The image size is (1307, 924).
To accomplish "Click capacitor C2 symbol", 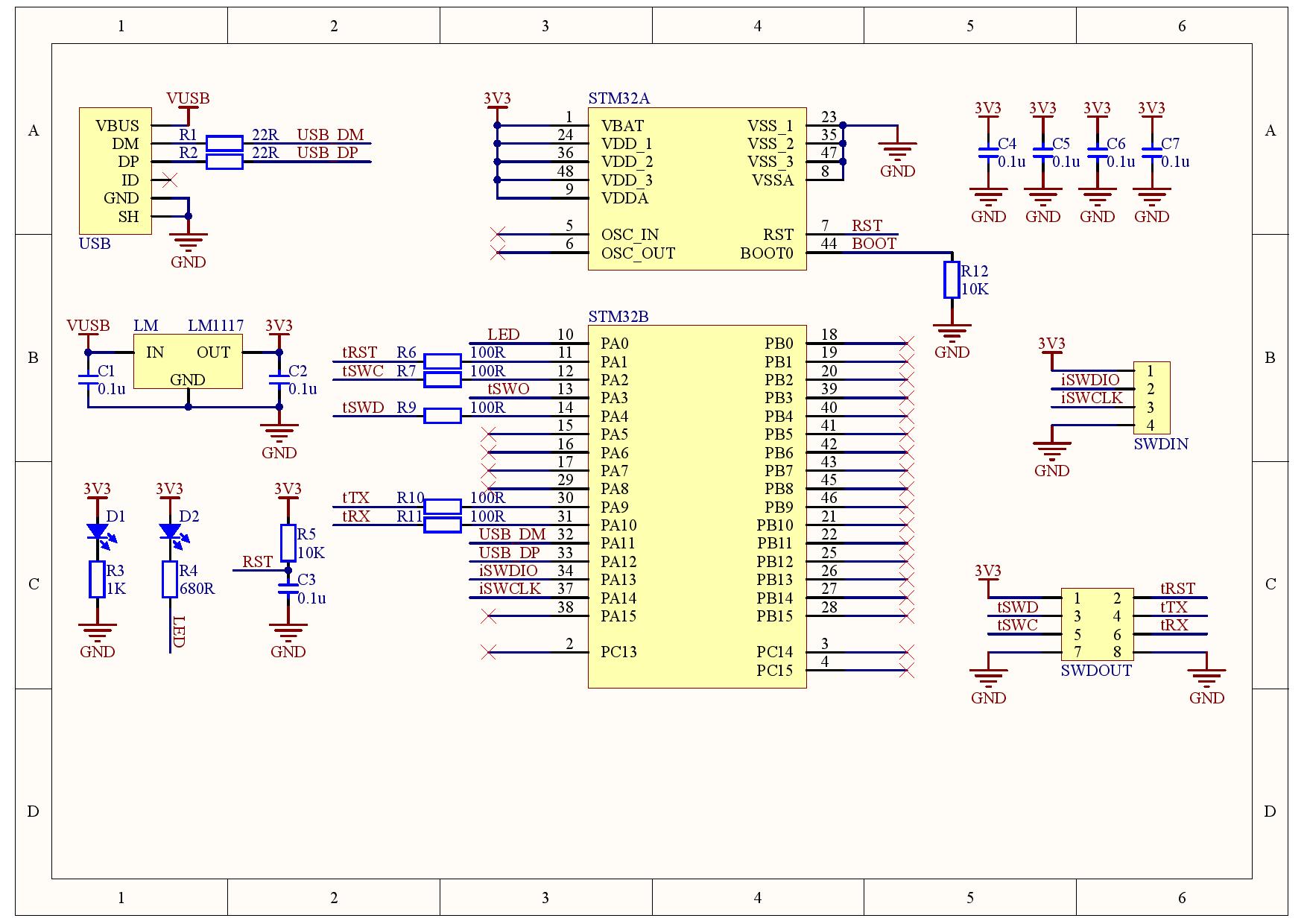I will (x=279, y=380).
